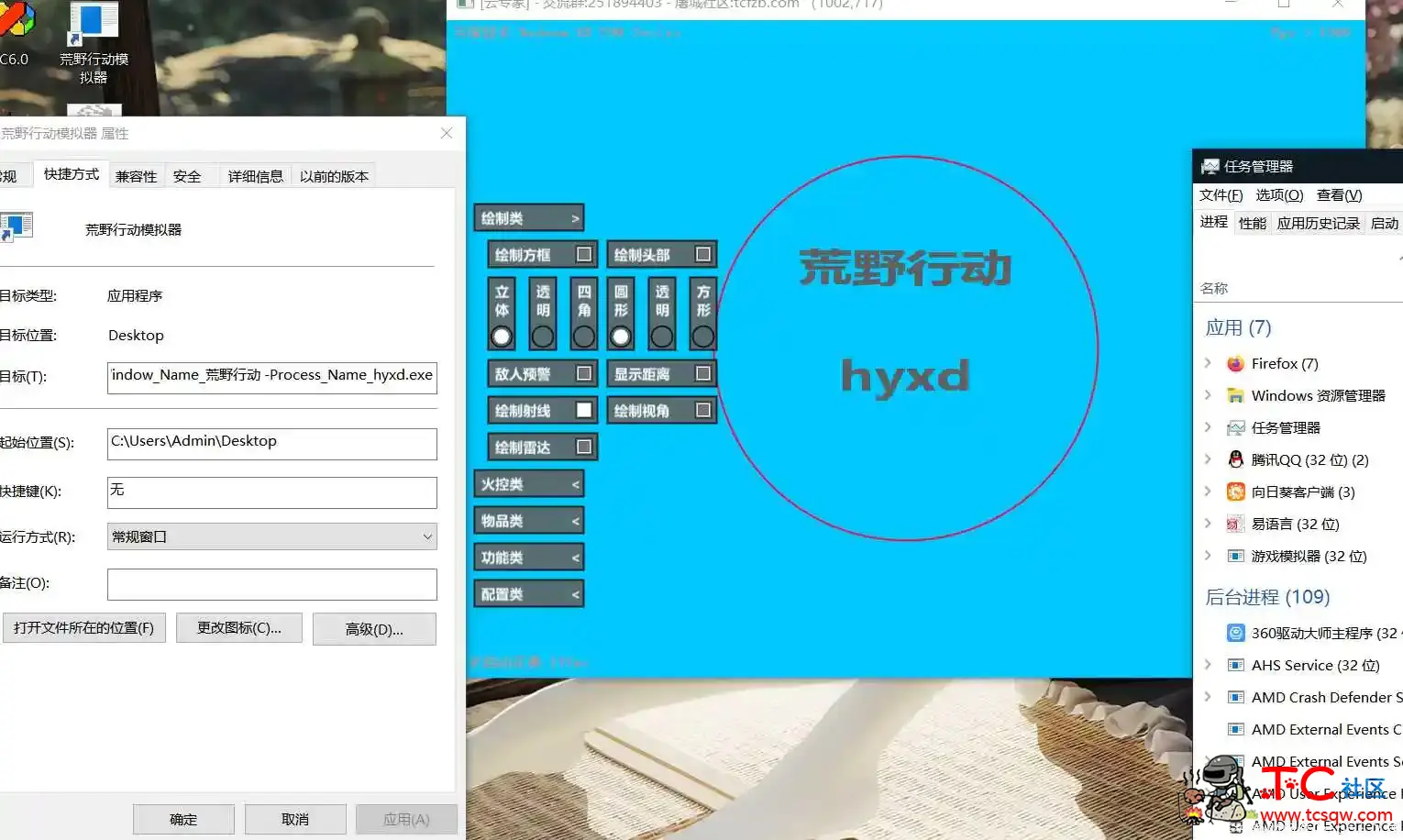Click the 高级(D)... button
This screenshot has height=840, width=1403.
374,629
